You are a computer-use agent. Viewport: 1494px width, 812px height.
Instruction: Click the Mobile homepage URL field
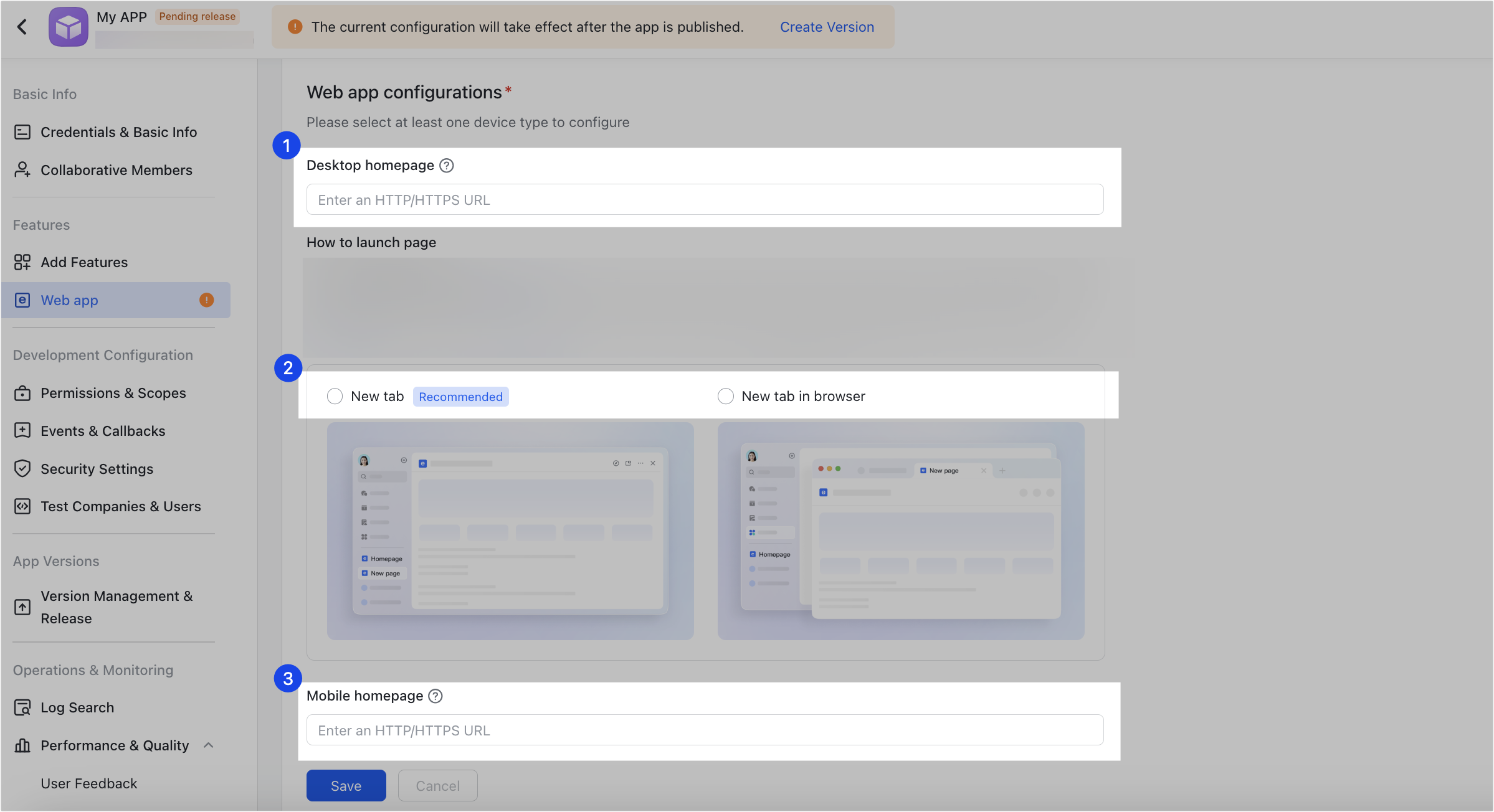pos(705,730)
